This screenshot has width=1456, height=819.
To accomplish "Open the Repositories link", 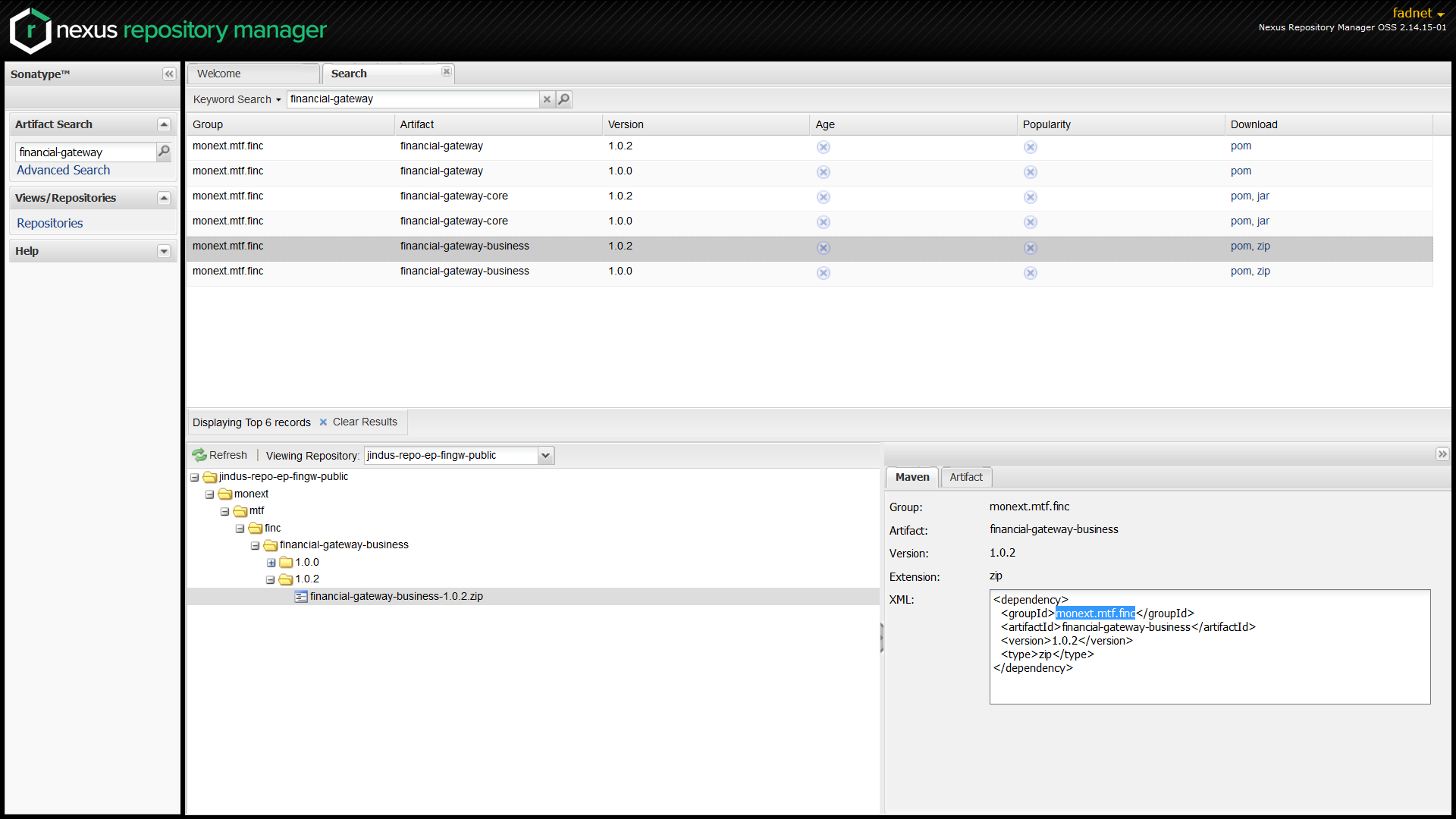I will 50,223.
